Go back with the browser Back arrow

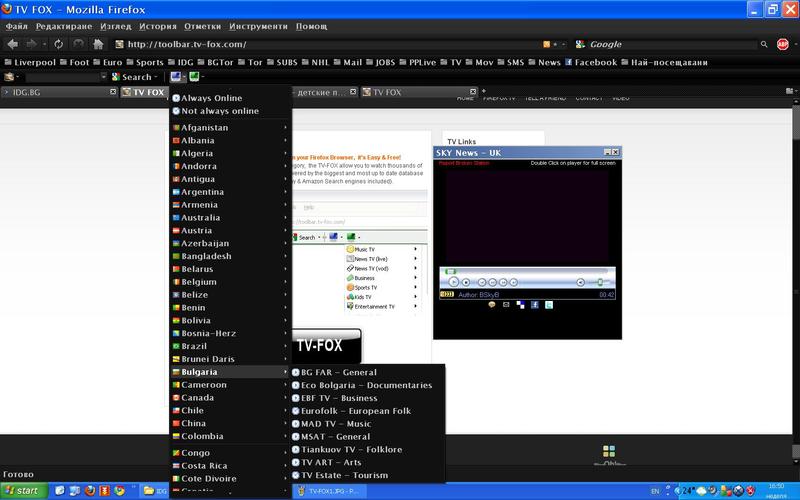[13, 44]
